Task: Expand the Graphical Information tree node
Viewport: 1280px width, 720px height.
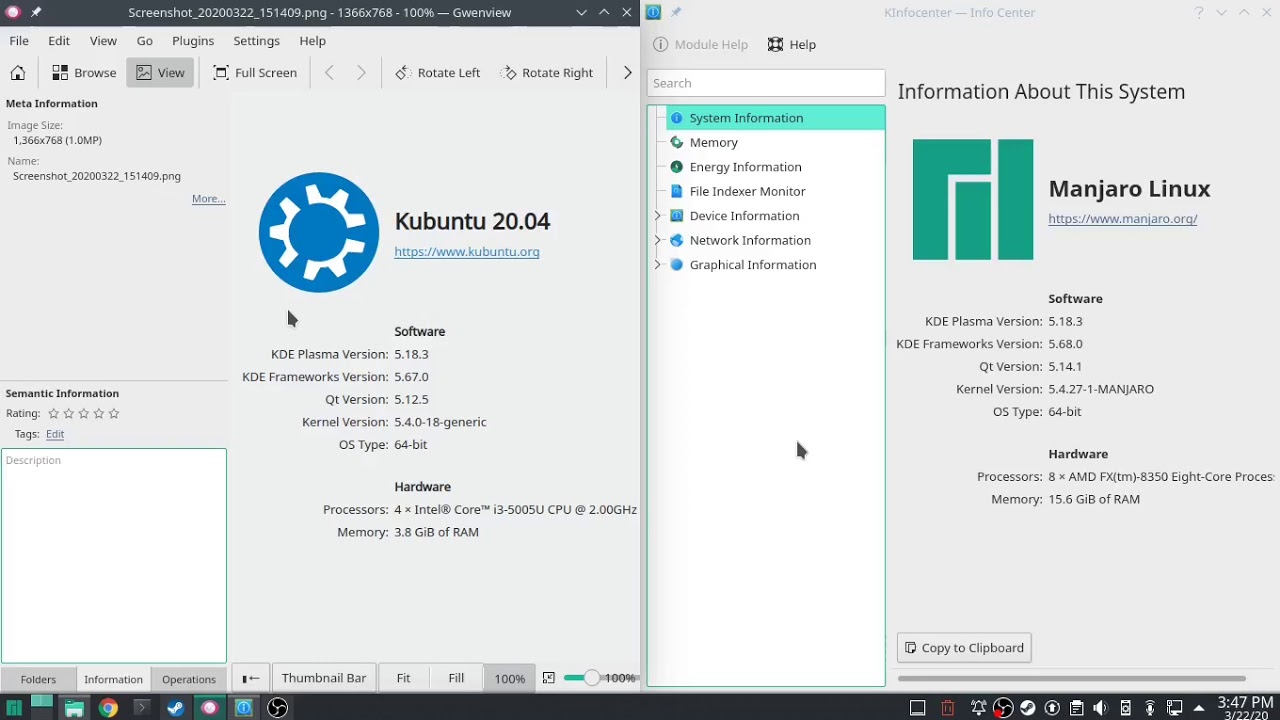Action: [x=657, y=265]
